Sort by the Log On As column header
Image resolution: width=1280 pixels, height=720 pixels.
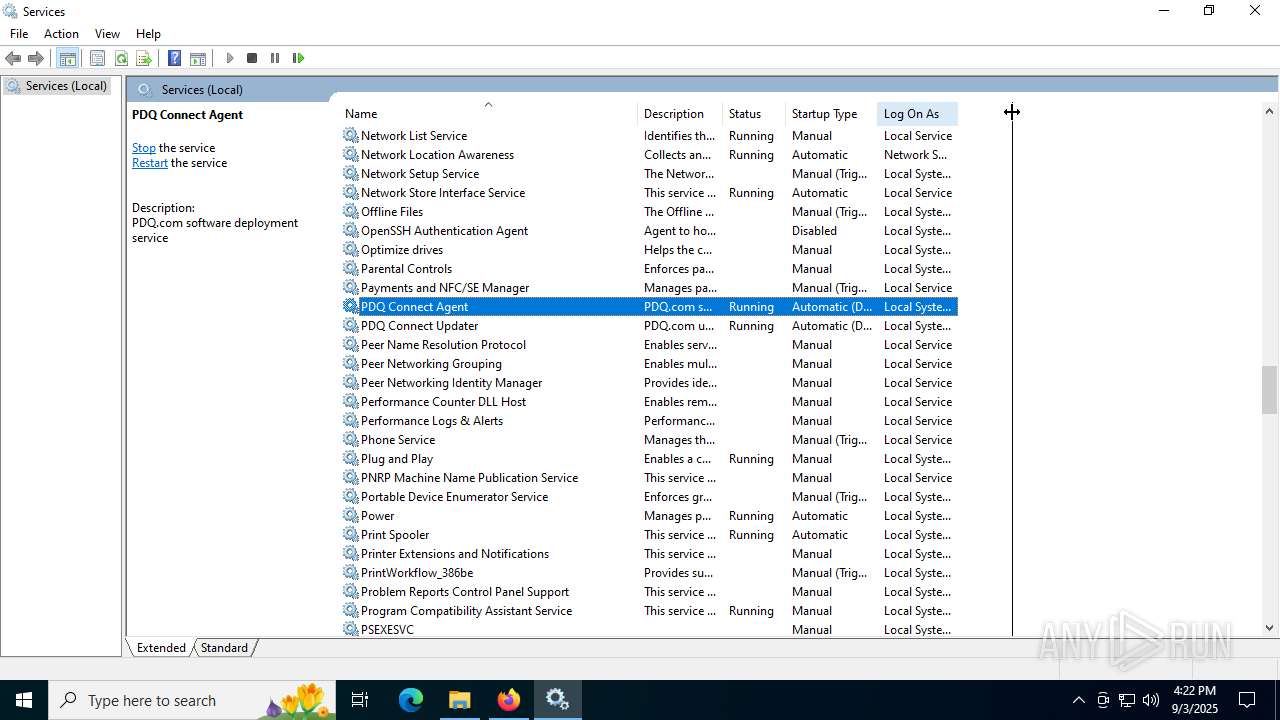tap(917, 113)
